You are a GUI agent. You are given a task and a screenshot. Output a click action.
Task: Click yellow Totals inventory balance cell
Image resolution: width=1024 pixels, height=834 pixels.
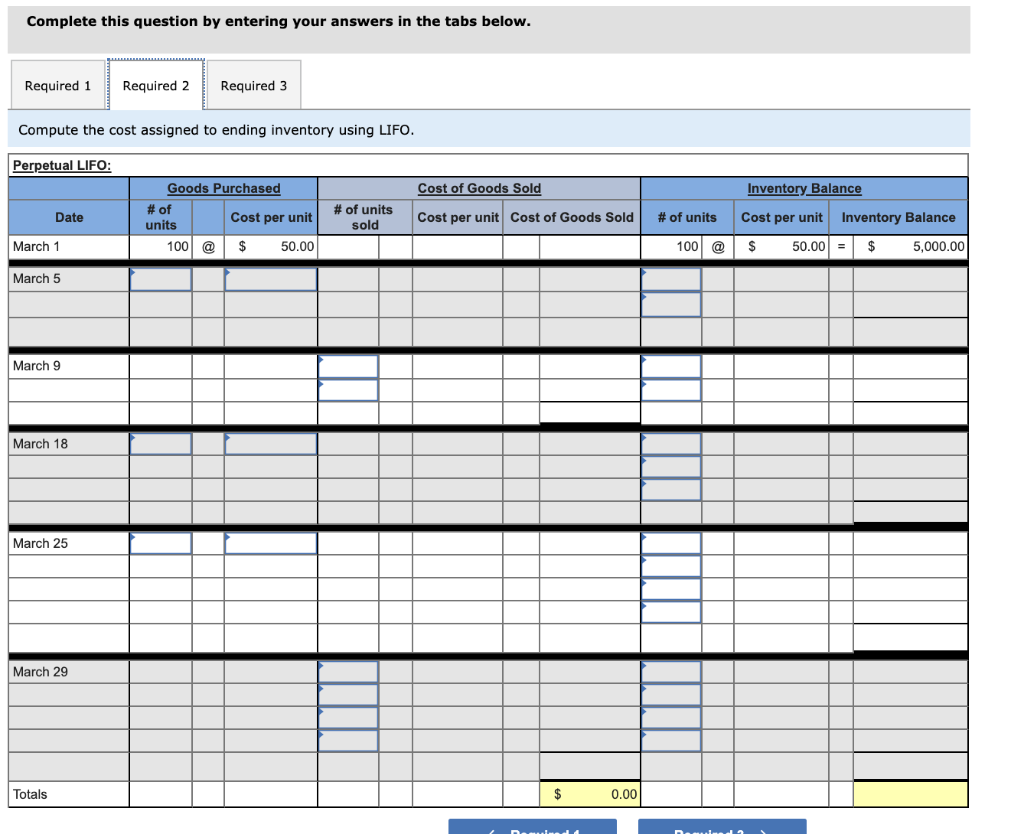click(910, 794)
